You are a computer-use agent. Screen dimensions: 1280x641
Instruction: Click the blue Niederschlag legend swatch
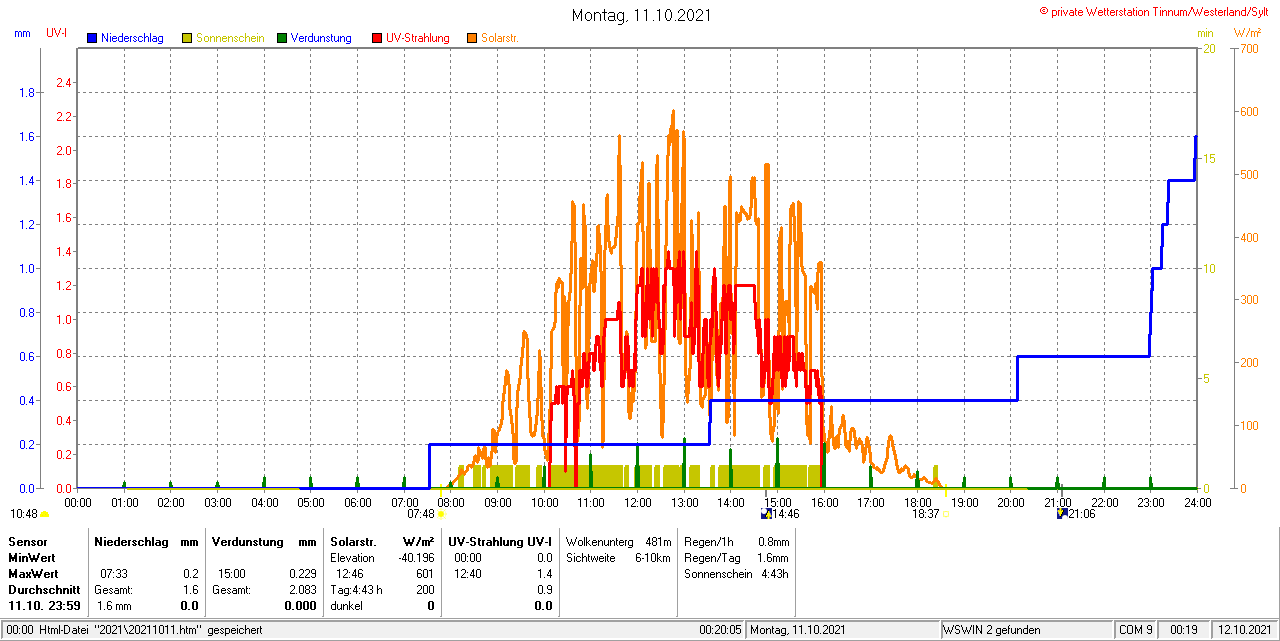(92, 38)
